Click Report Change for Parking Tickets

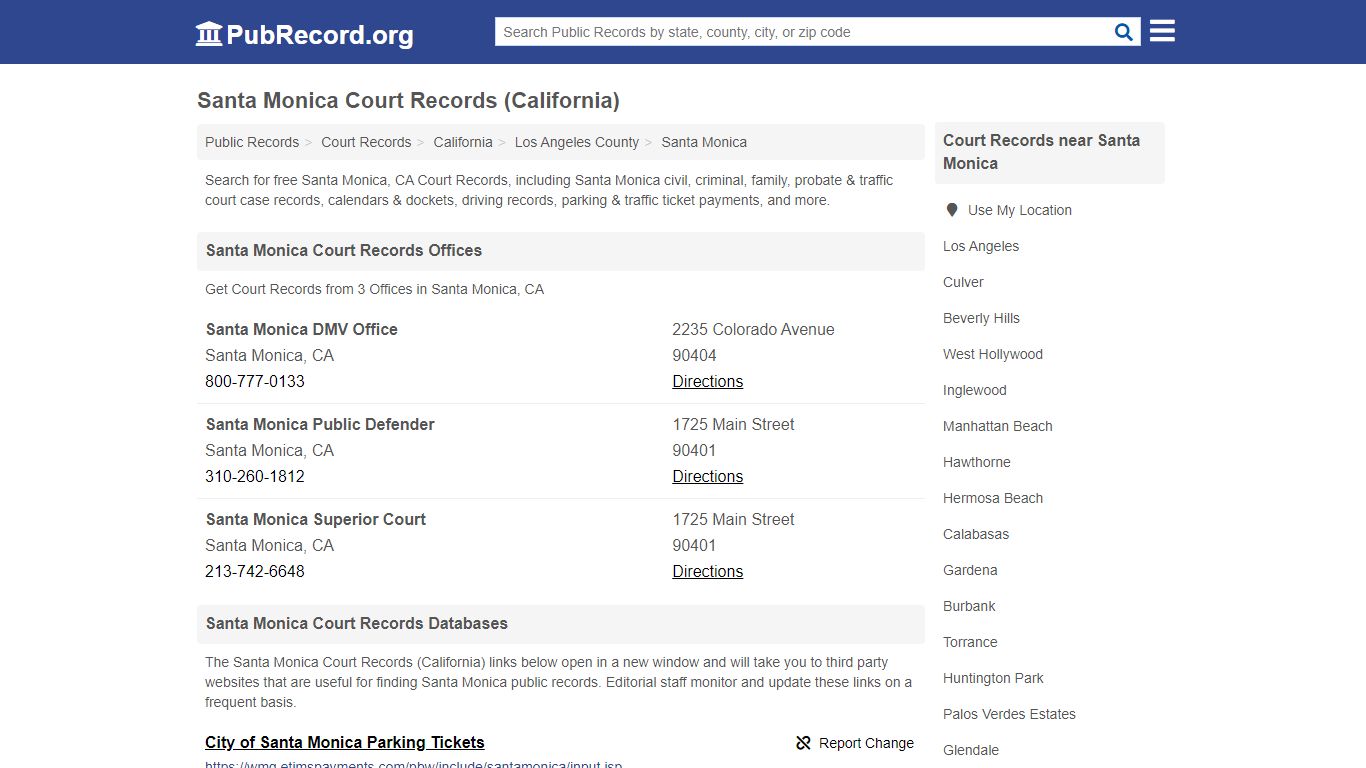click(x=855, y=743)
